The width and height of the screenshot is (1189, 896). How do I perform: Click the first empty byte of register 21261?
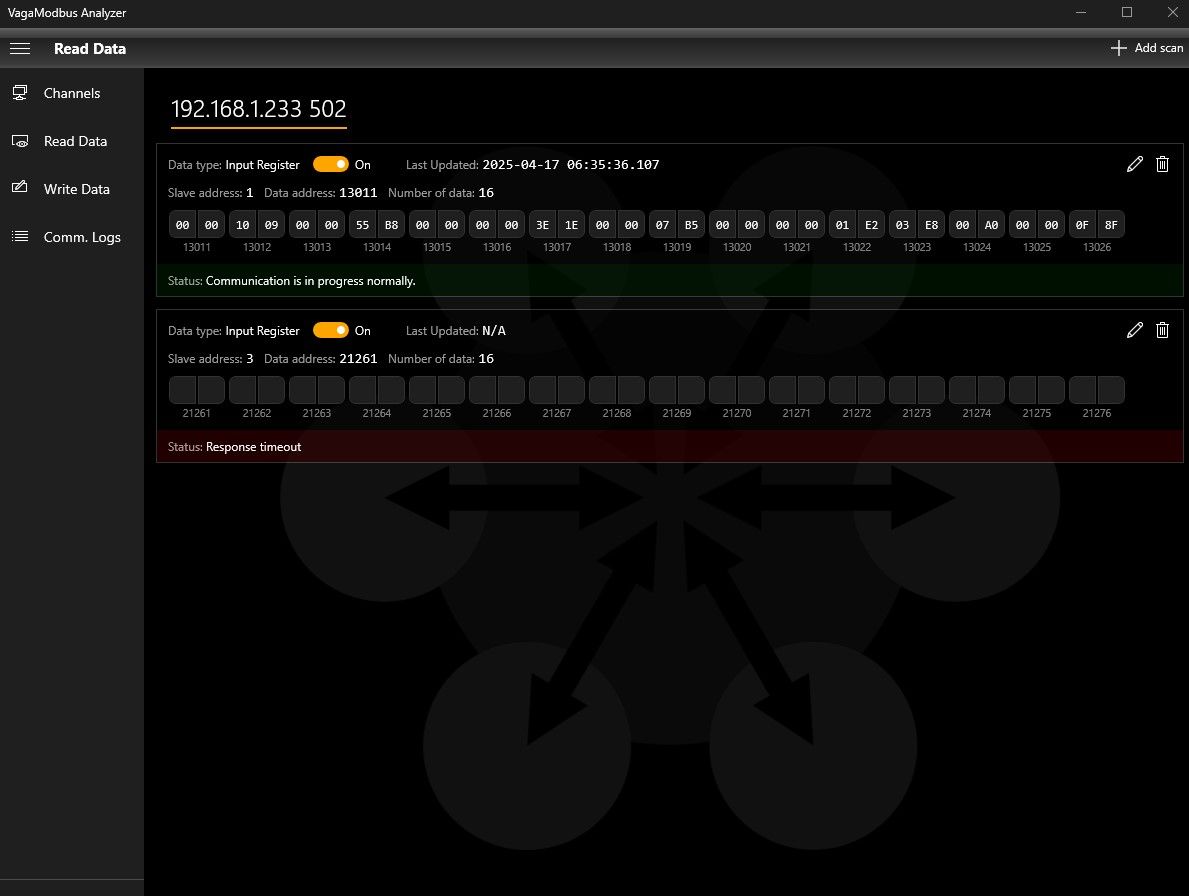point(183,390)
